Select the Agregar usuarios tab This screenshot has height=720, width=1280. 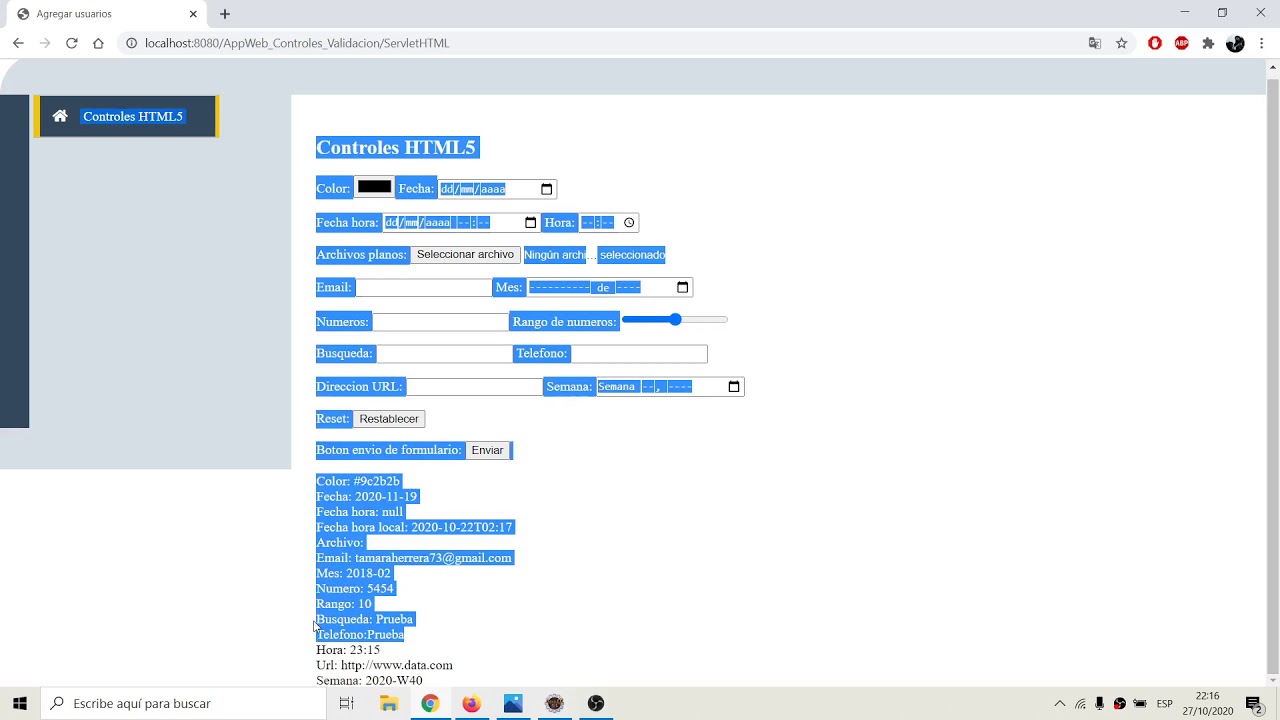click(x=105, y=14)
